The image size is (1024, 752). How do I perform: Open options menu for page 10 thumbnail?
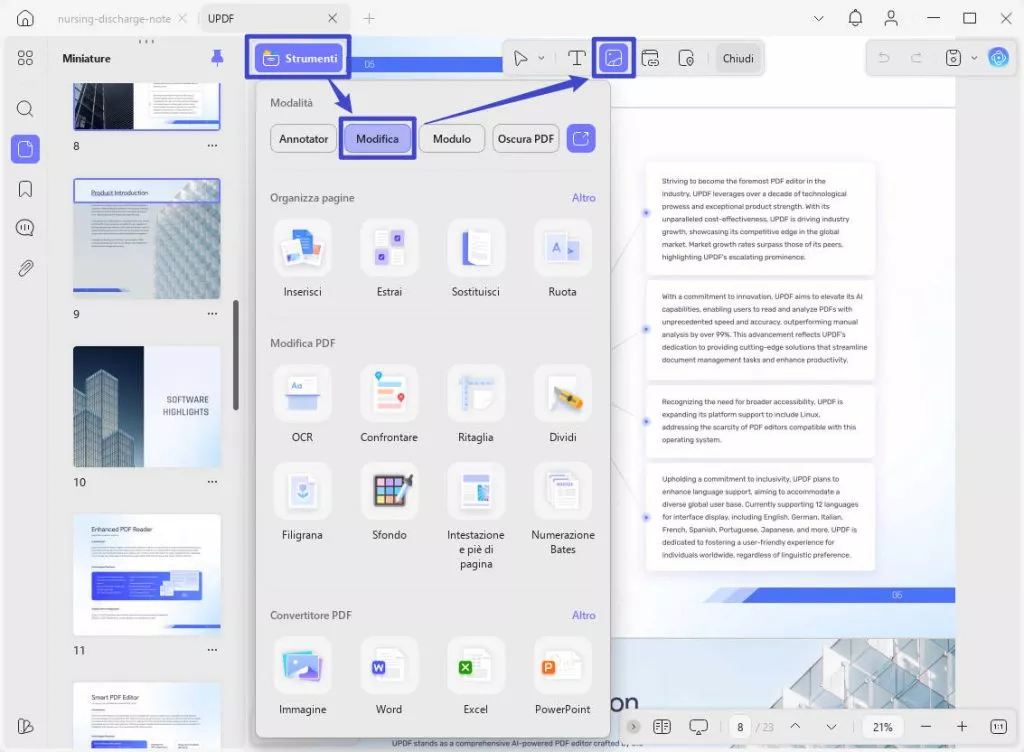[x=212, y=482]
